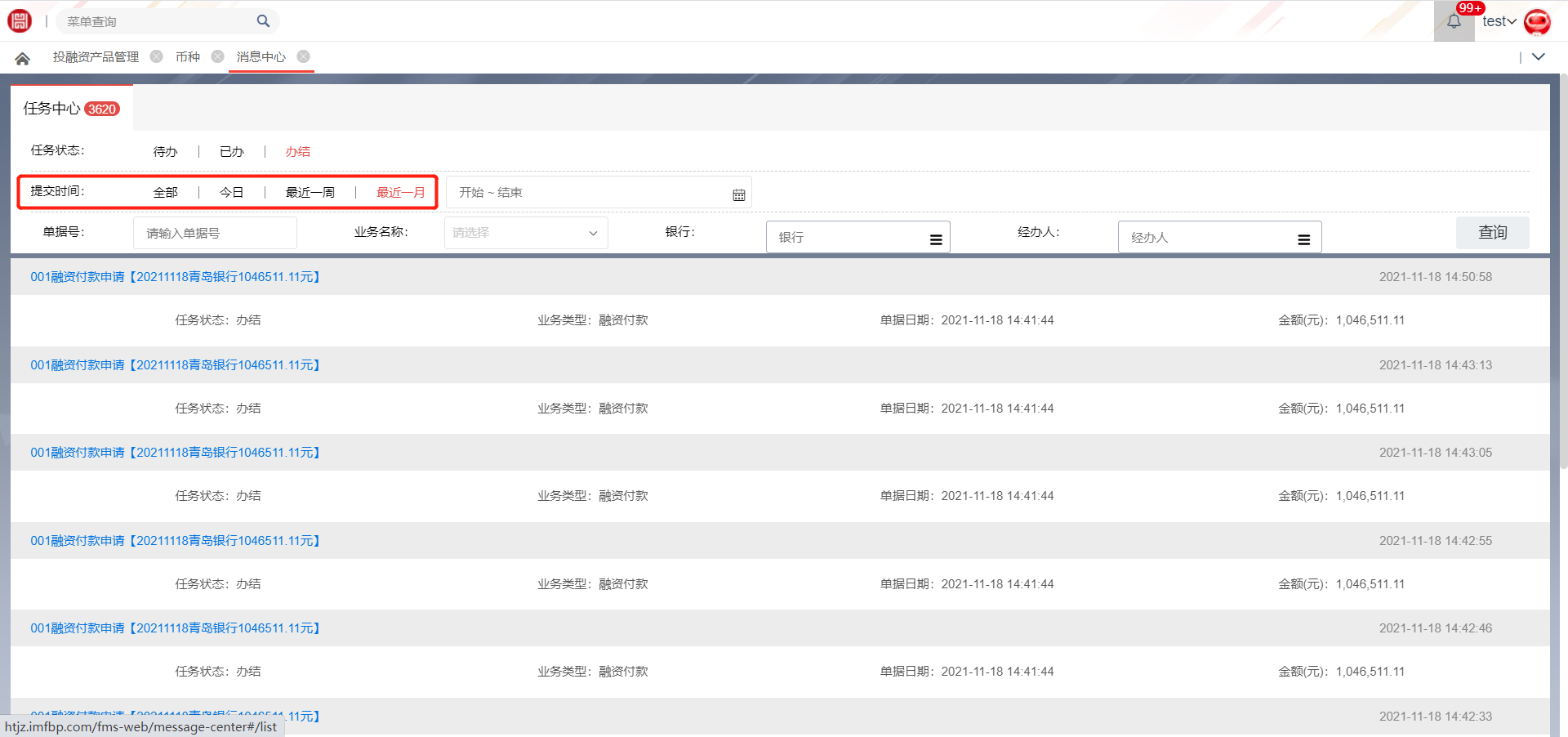Click the page vertical scrollbar

1563,270
